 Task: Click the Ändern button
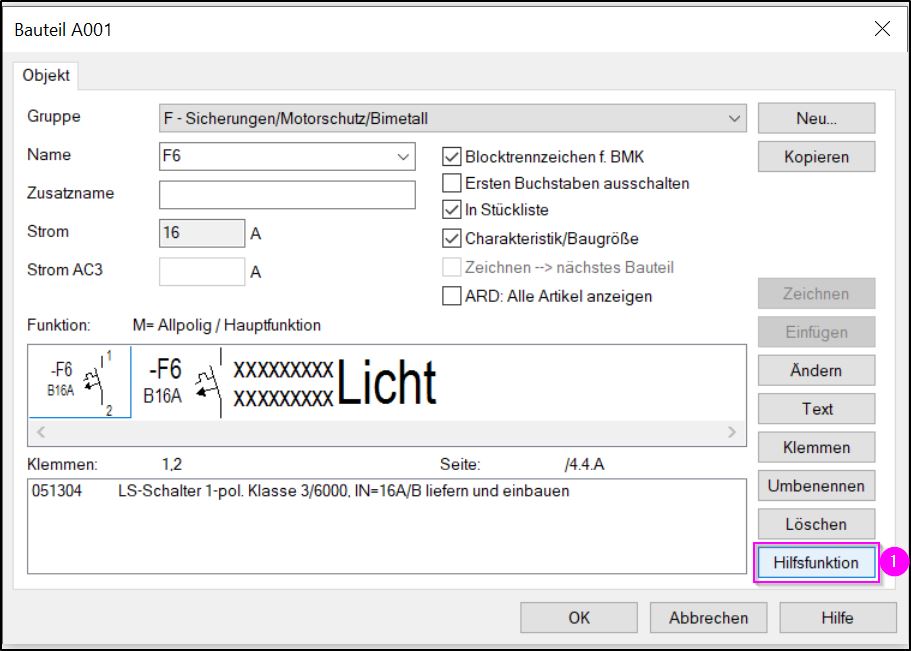click(x=816, y=370)
